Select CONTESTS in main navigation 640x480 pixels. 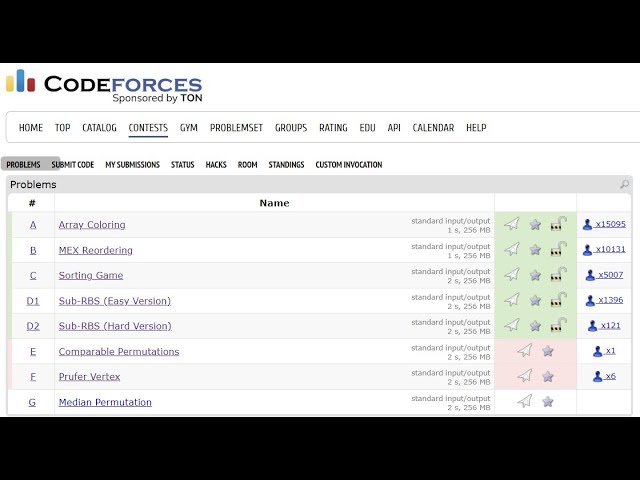click(x=148, y=128)
